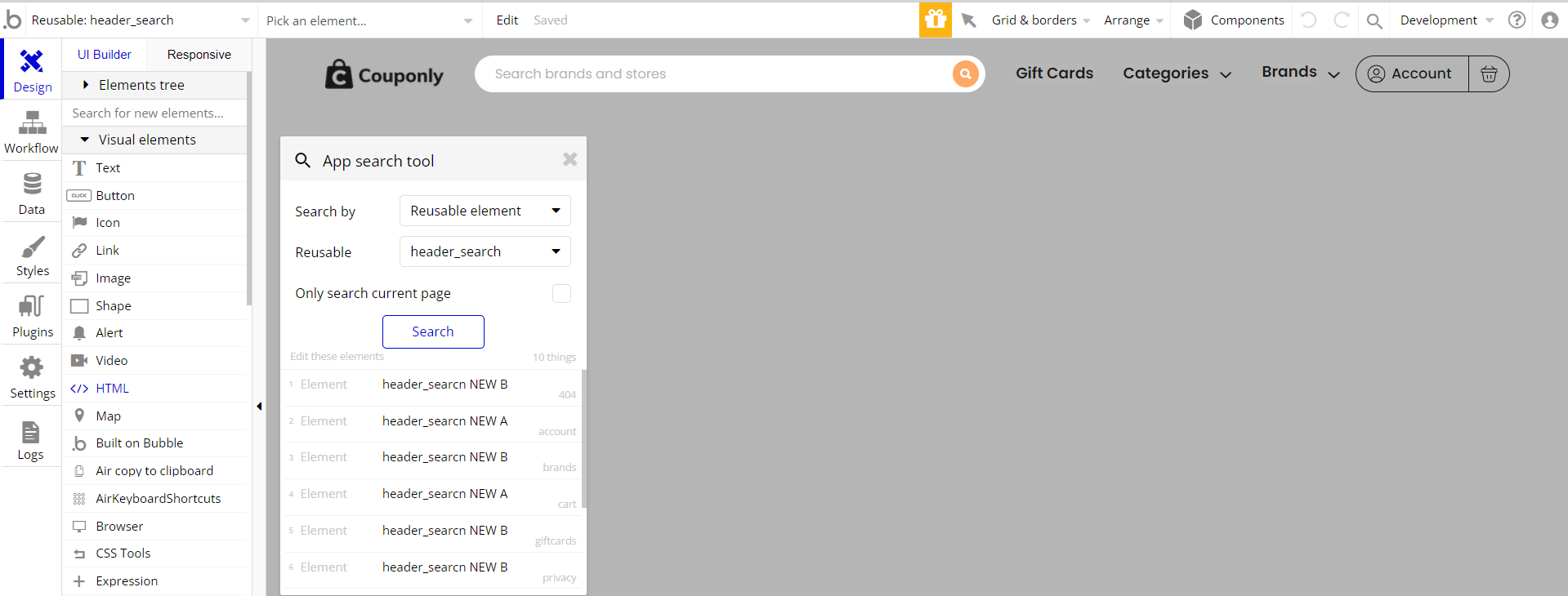
Task: Open the Logs tab
Action: (32, 438)
